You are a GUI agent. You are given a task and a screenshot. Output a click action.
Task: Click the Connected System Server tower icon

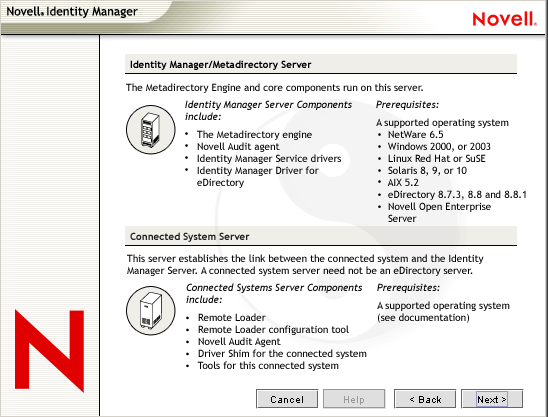click(x=151, y=311)
